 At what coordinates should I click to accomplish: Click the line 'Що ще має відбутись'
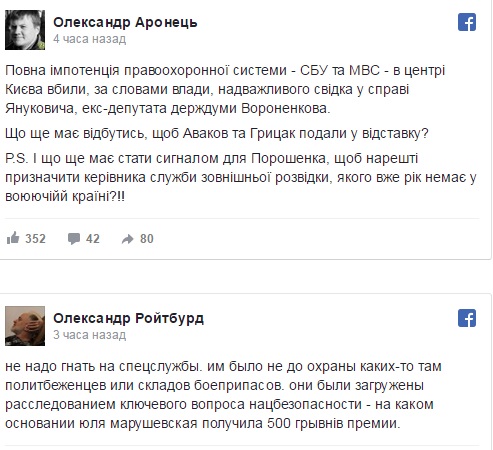click(217, 133)
